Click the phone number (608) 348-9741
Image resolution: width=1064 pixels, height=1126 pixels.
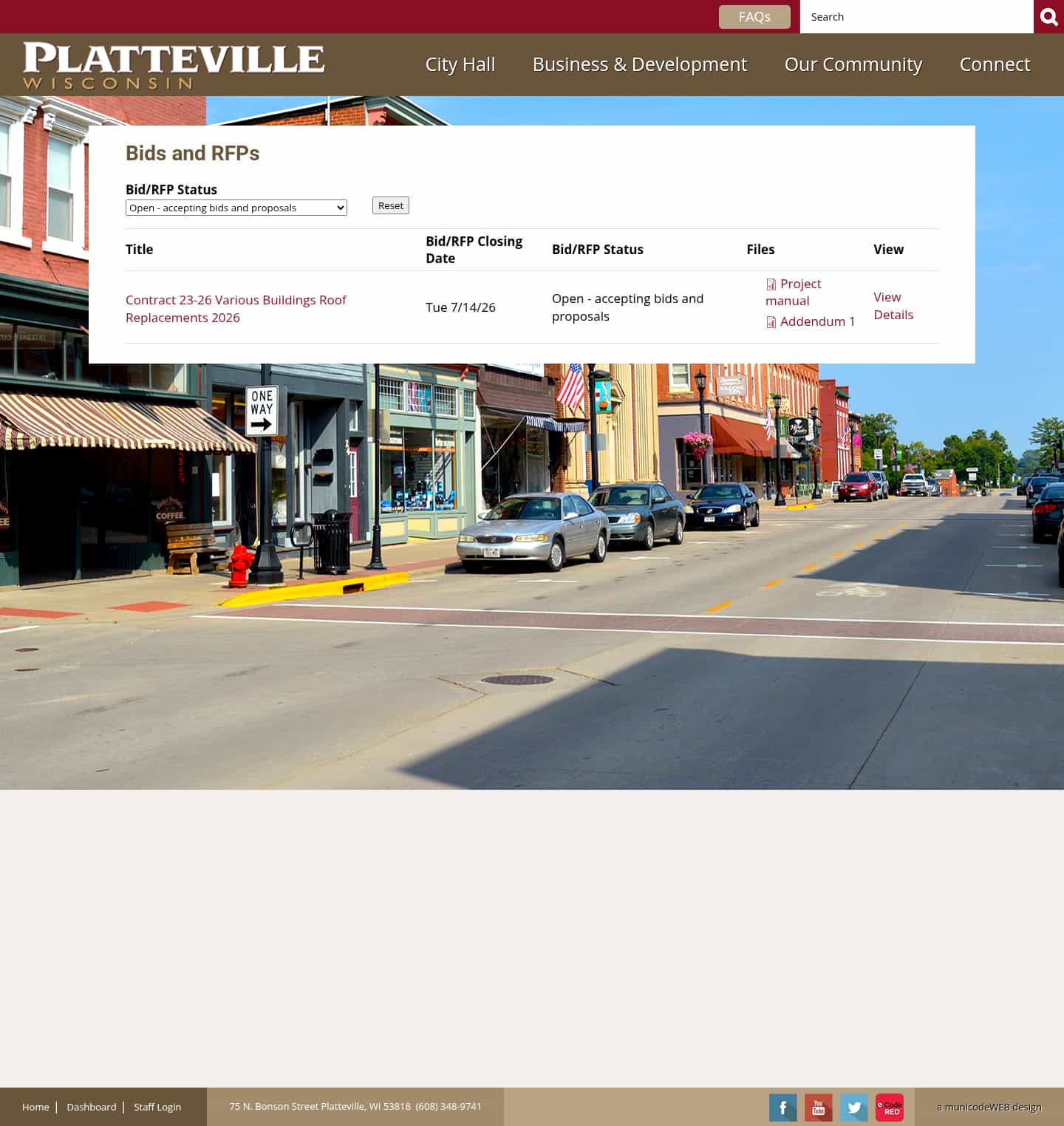coord(449,1106)
